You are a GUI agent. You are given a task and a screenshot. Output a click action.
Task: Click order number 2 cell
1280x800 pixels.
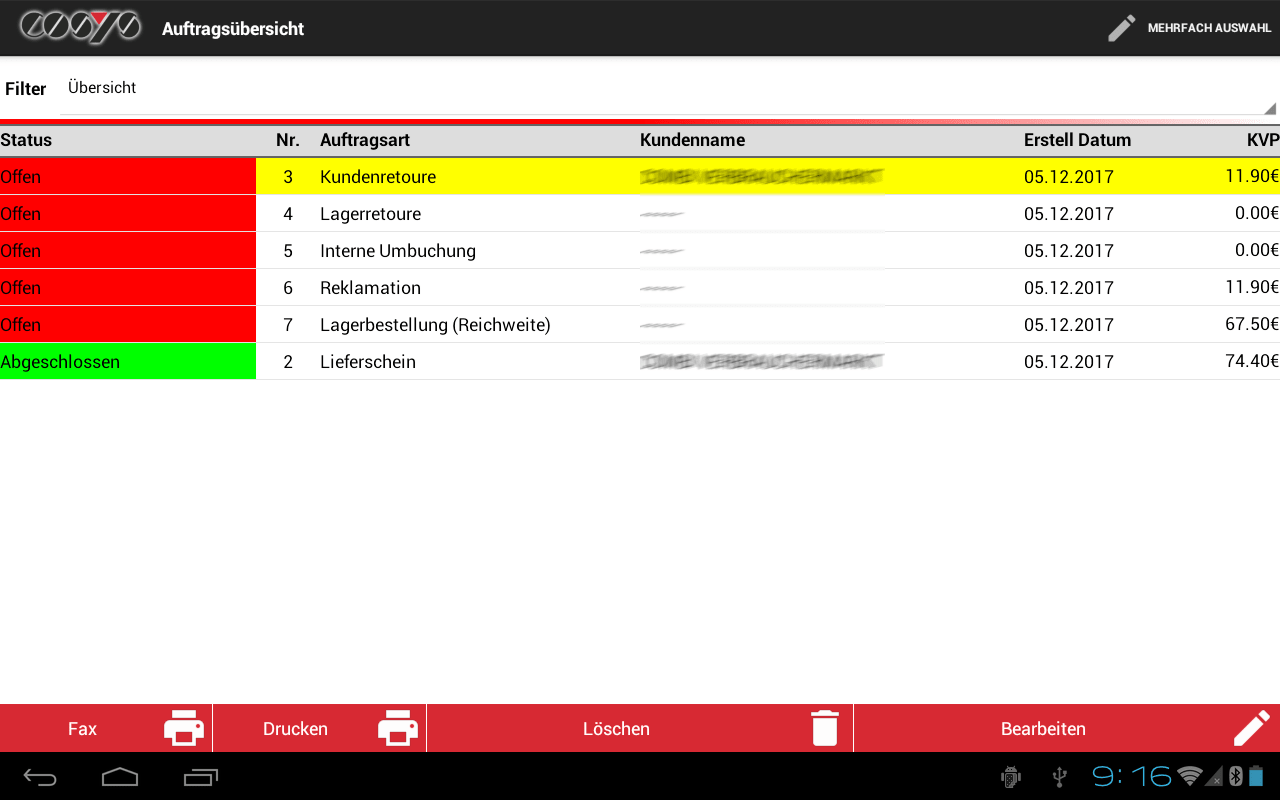(x=288, y=362)
